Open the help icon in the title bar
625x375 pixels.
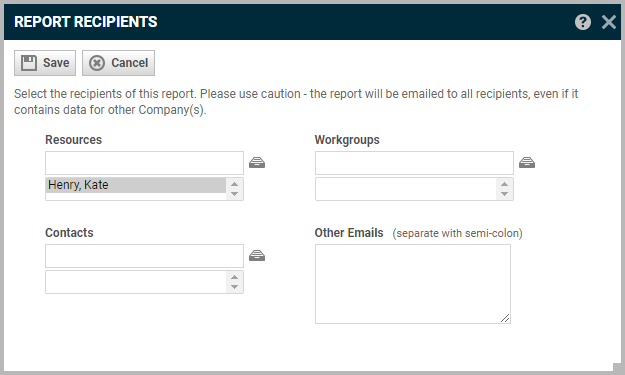coord(583,22)
